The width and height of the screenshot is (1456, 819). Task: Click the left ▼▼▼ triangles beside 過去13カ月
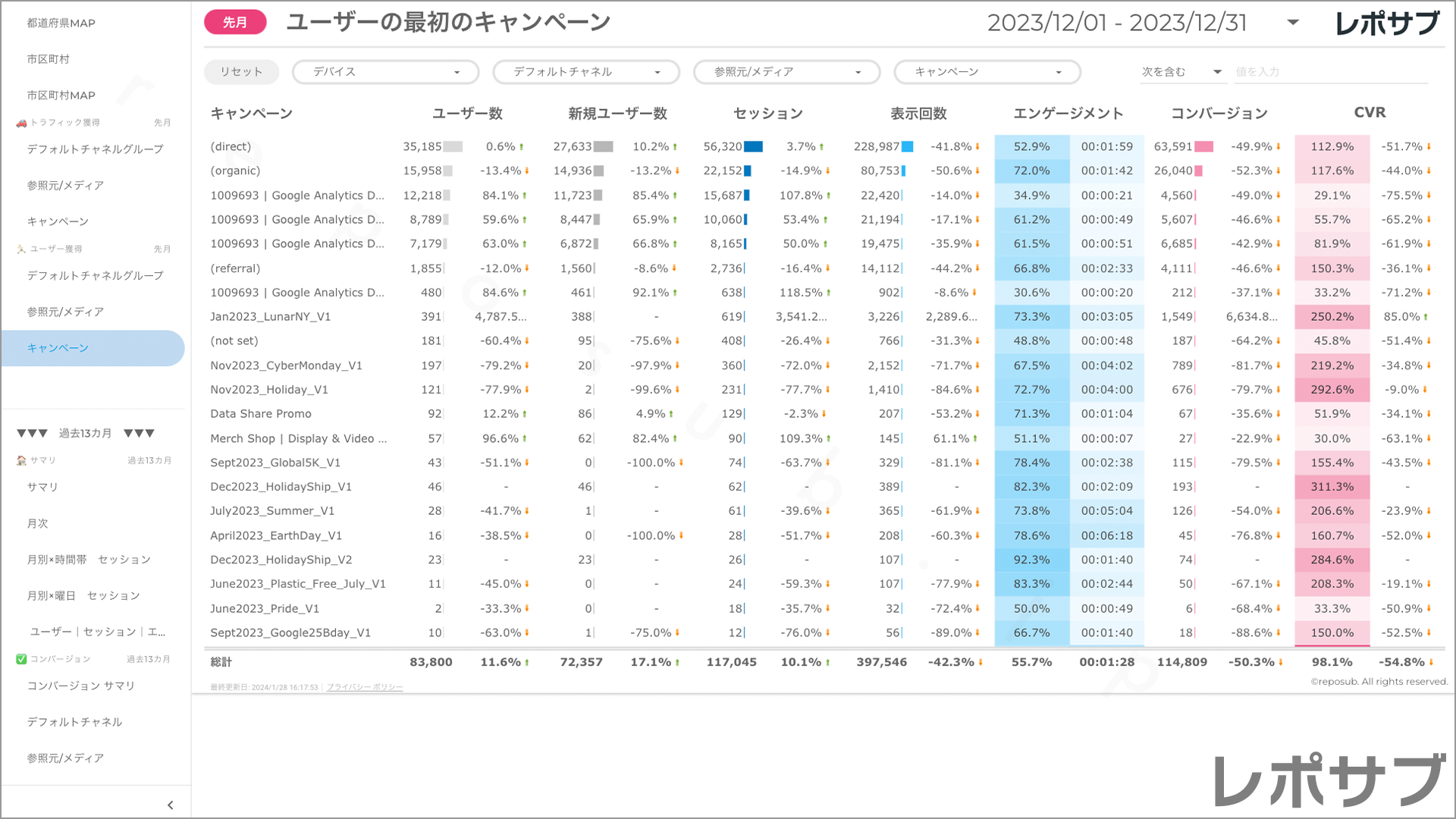(32, 434)
